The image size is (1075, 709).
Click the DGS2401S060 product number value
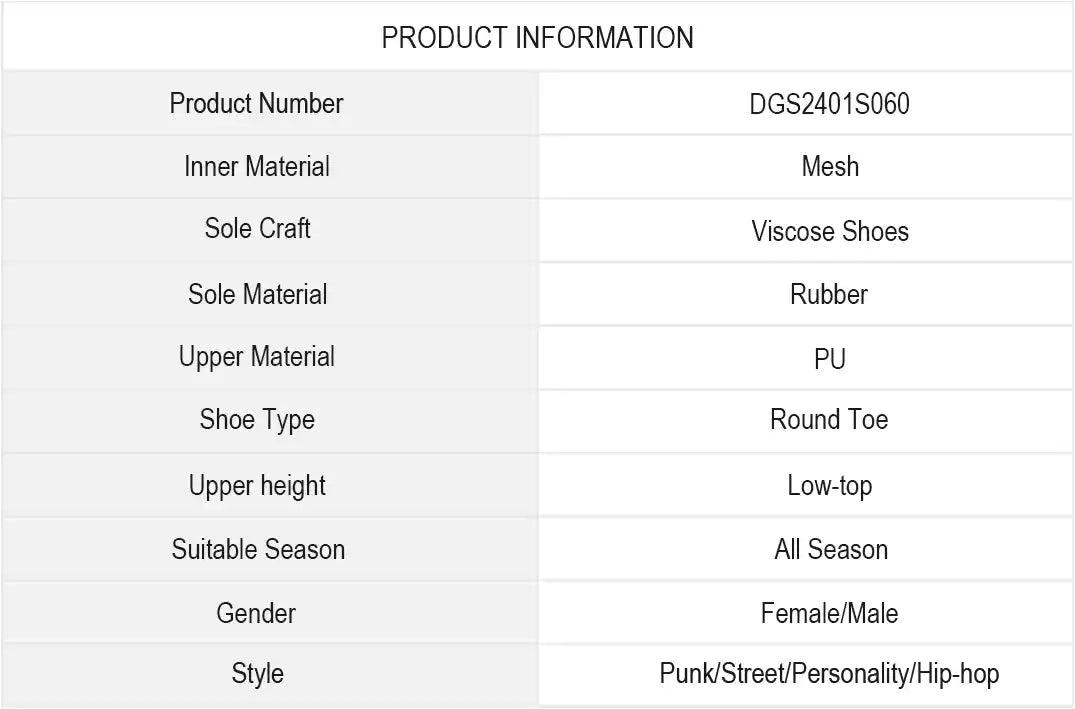pos(829,104)
